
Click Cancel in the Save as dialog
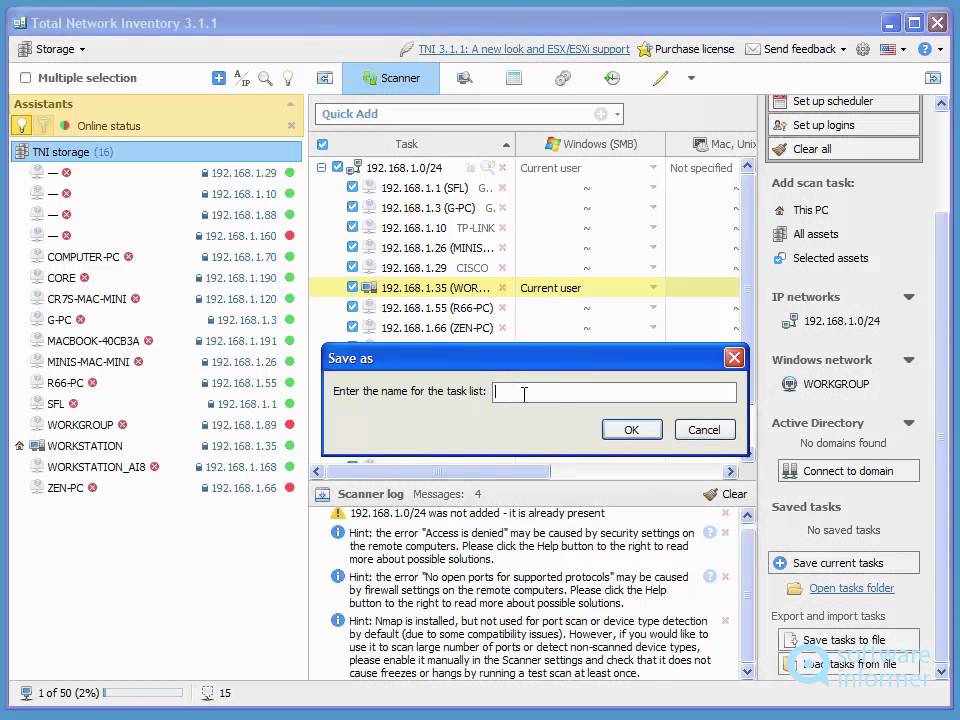705,430
